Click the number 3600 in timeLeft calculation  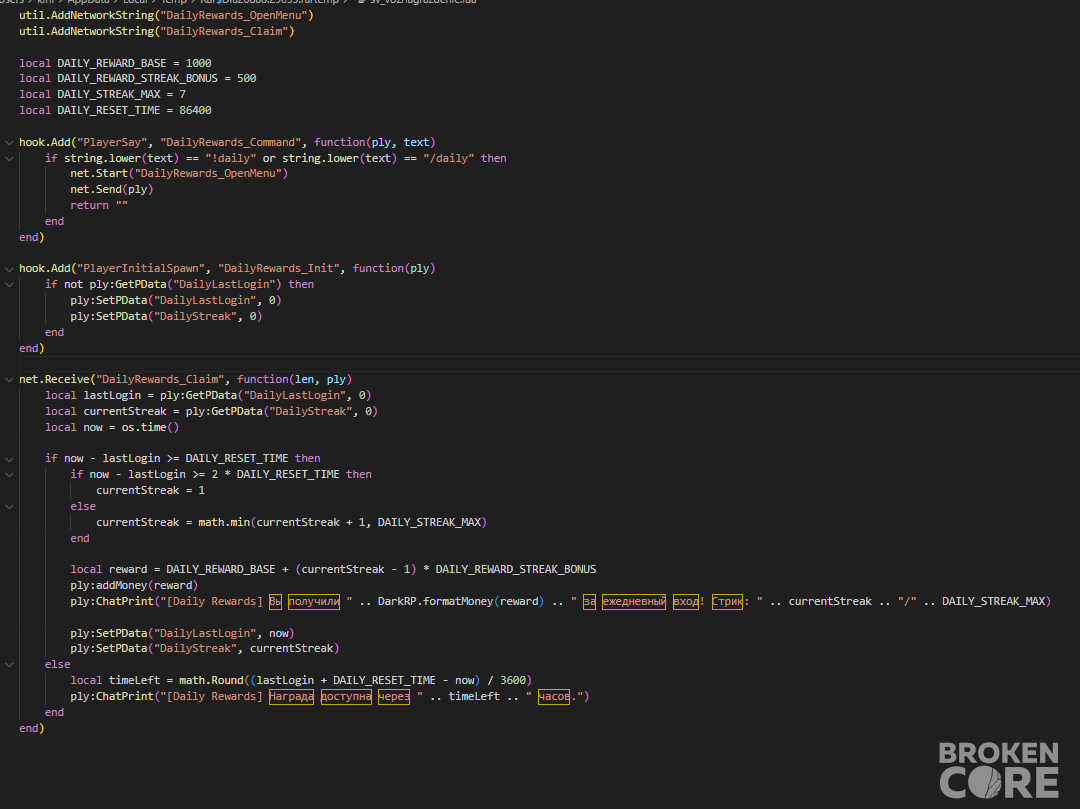pyautogui.click(x=512, y=680)
